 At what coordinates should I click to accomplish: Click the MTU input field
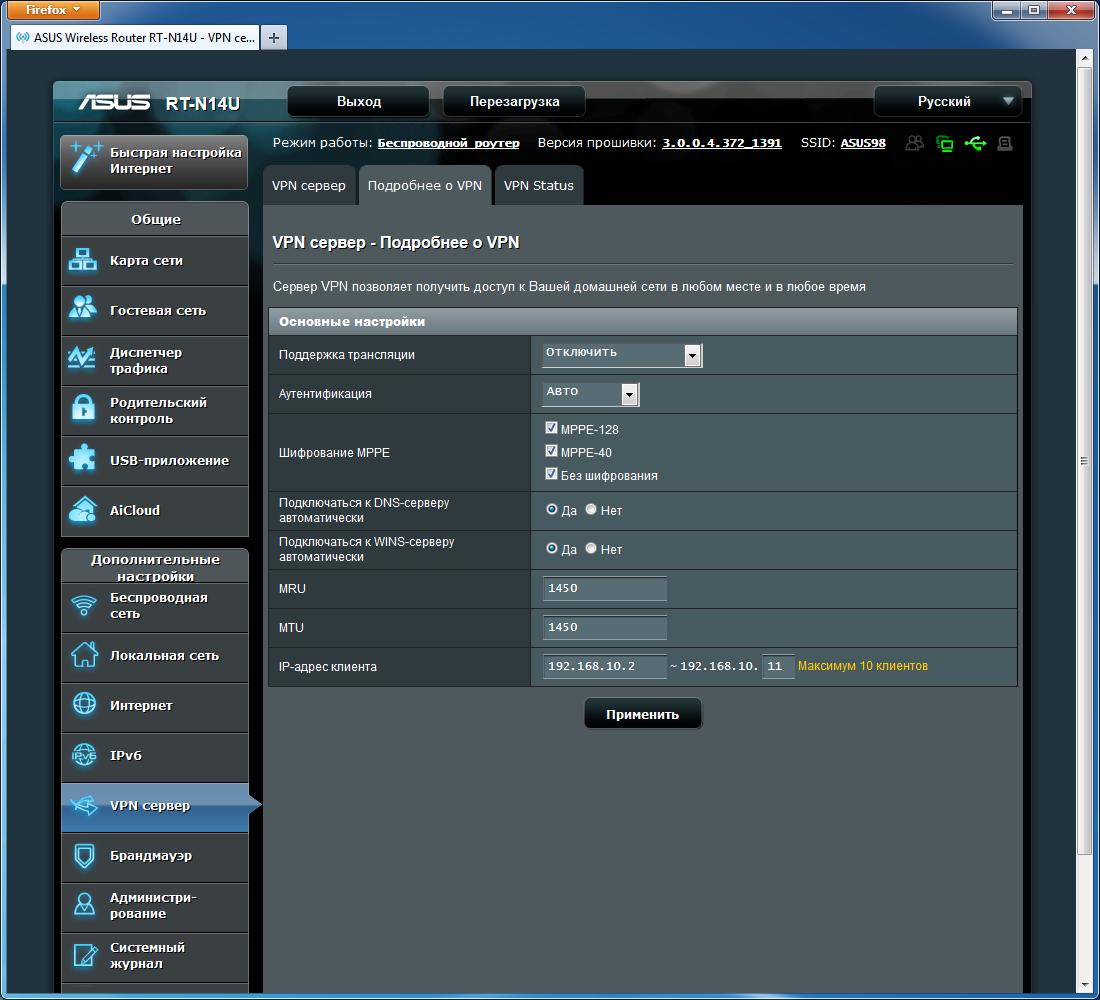[x=605, y=627]
